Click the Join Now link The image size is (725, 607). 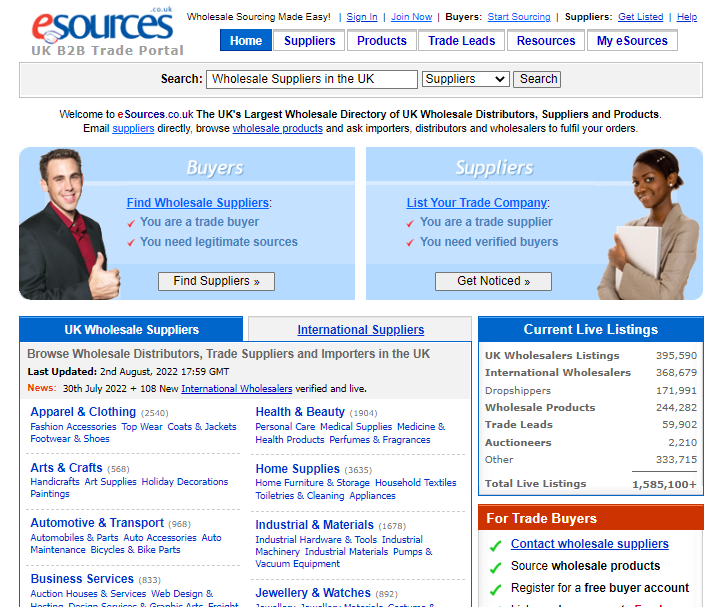pyautogui.click(x=412, y=17)
